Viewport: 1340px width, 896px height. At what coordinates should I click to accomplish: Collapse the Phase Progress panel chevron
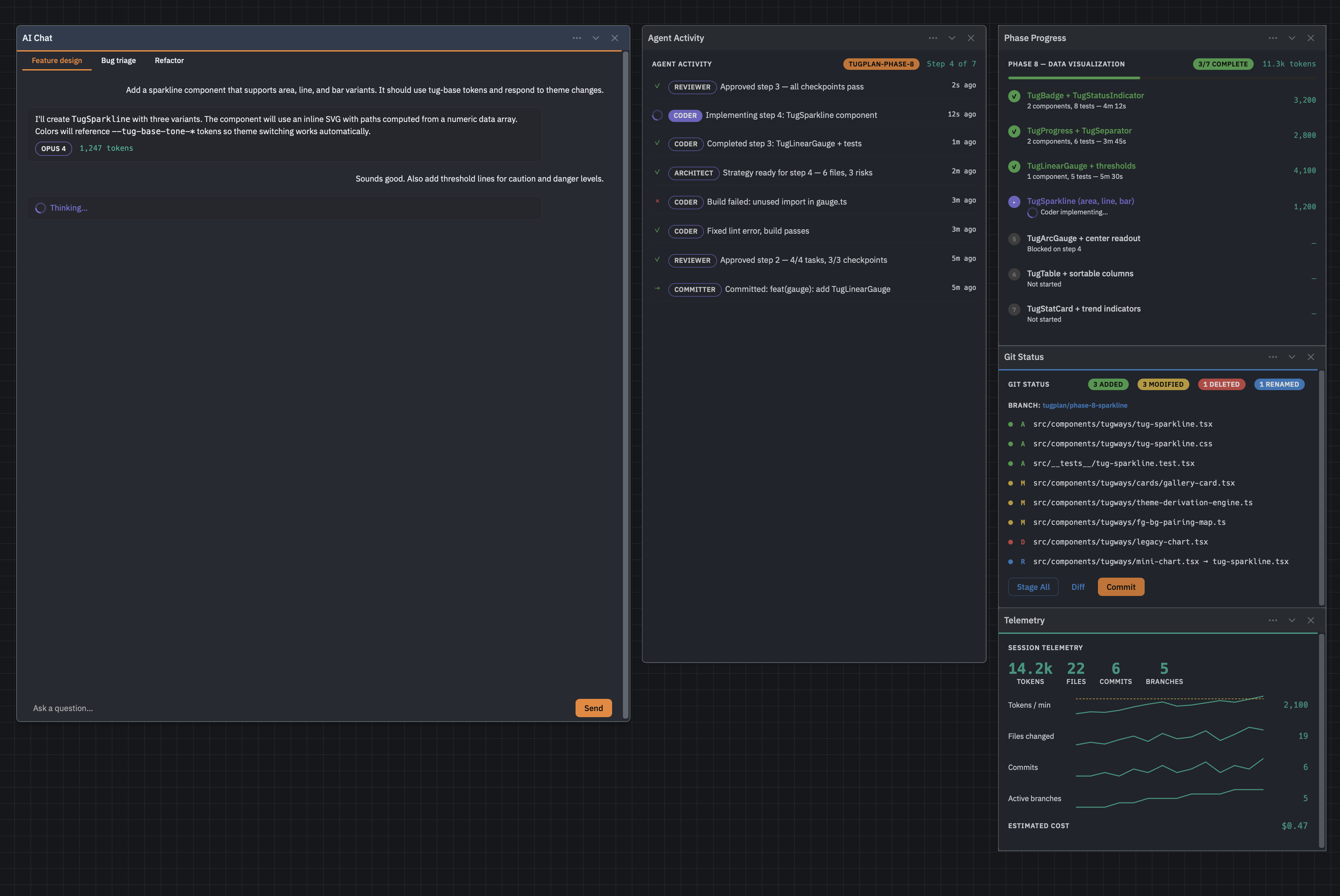1291,38
